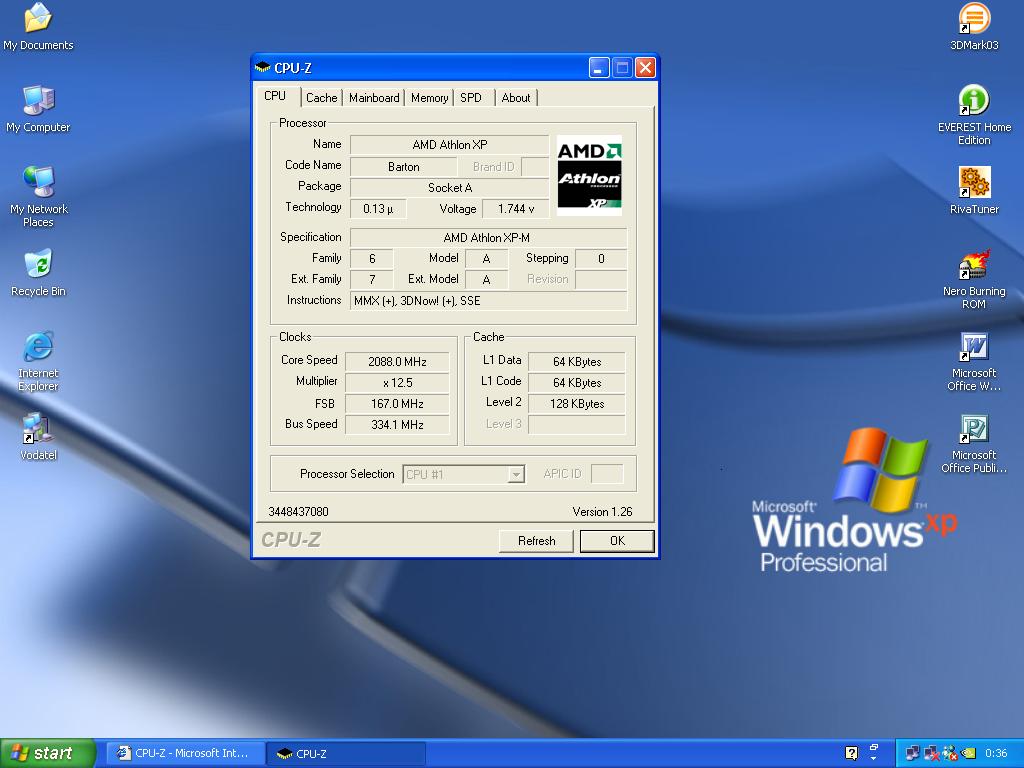The height and width of the screenshot is (768, 1024).
Task: Click the AMD Athlon XP logo image
Action: click(x=589, y=176)
